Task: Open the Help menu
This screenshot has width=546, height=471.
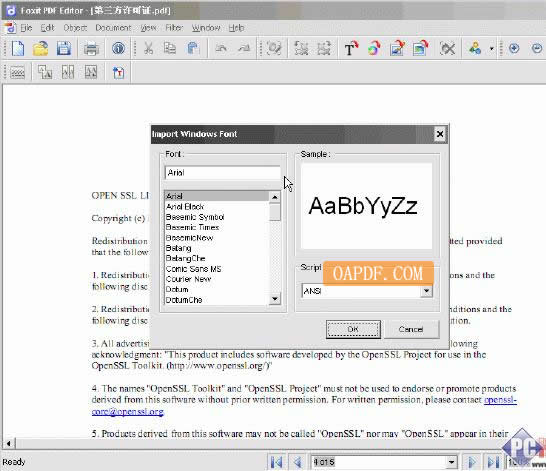Action: (x=236, y=28)
